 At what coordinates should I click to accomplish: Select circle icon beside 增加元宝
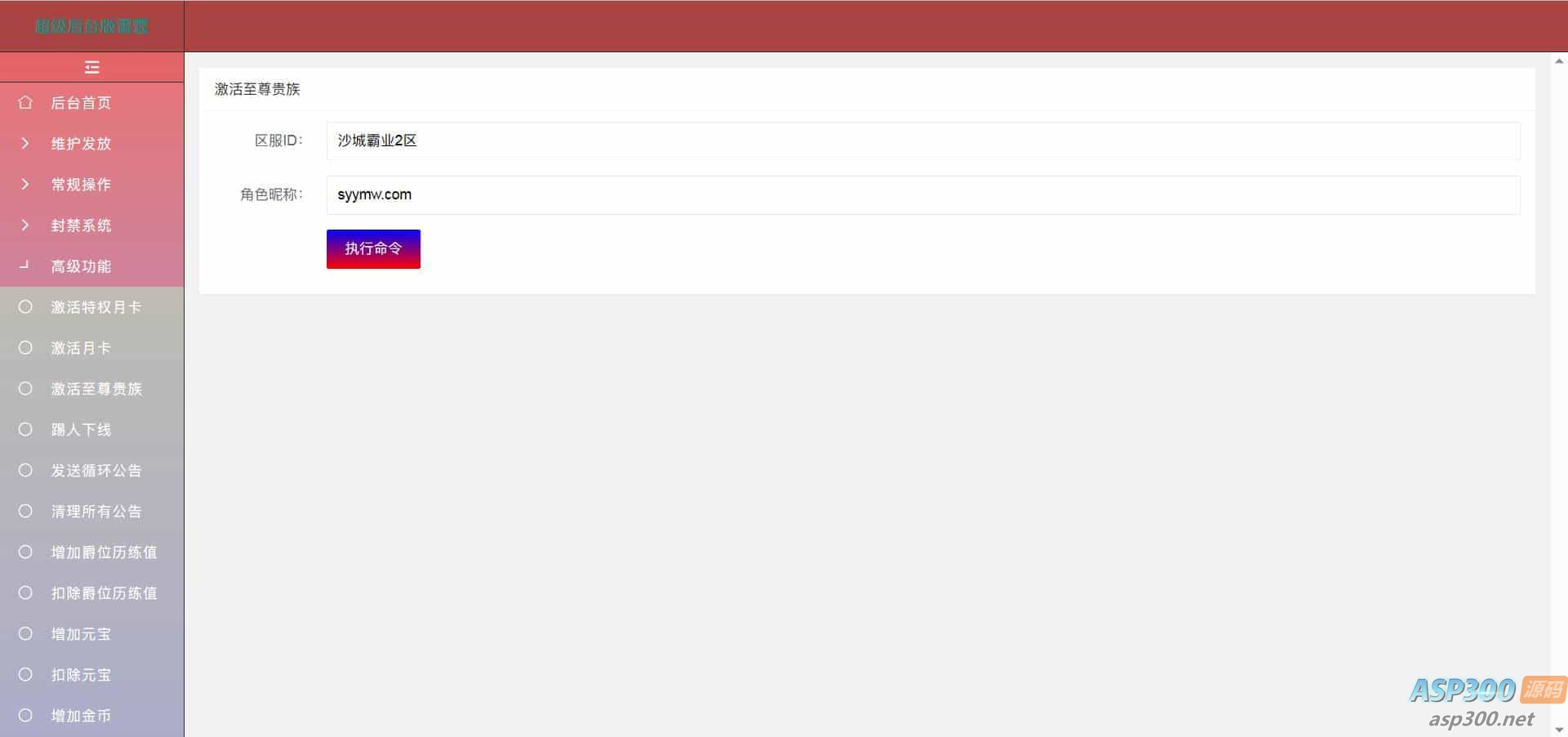25,633
